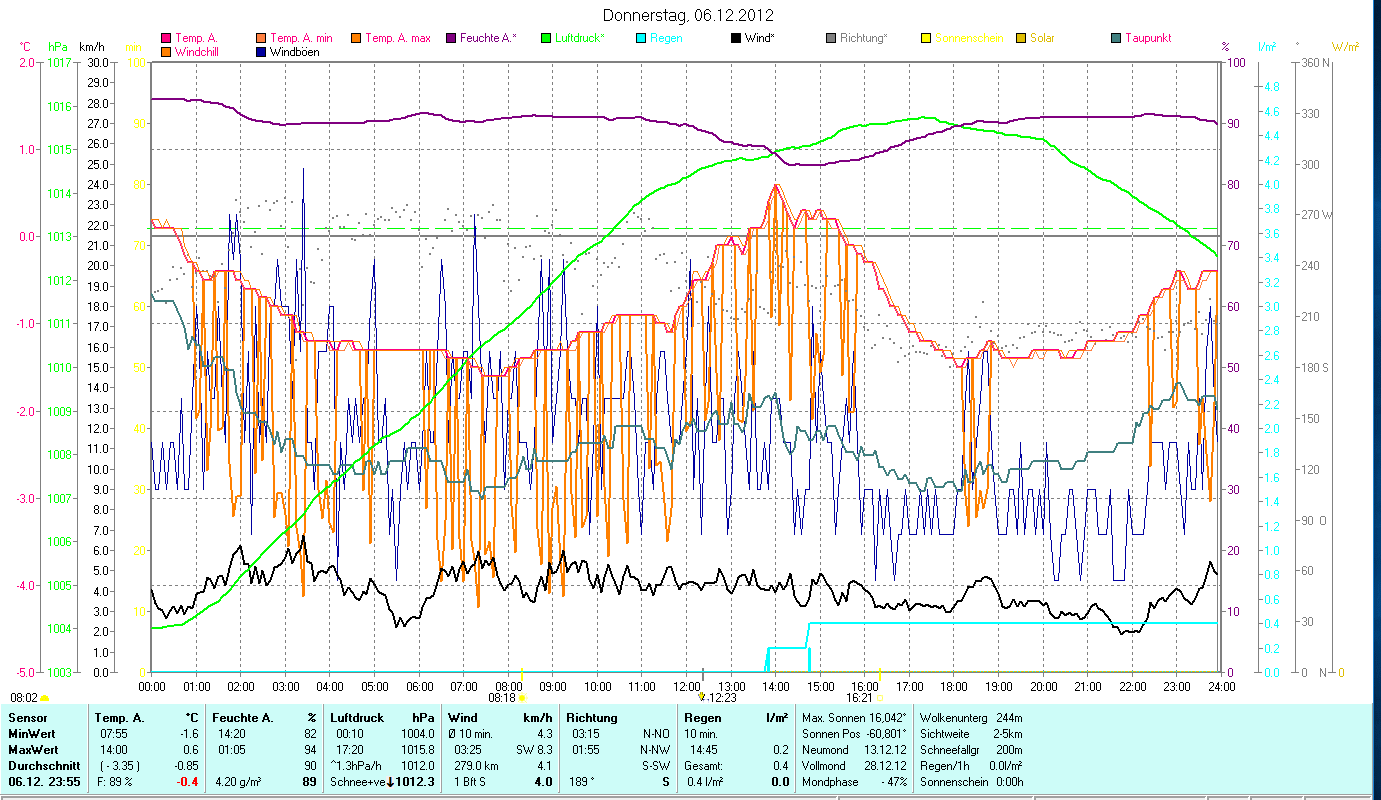Click the sun icon next to 08:02

click(x=45, y=698)
